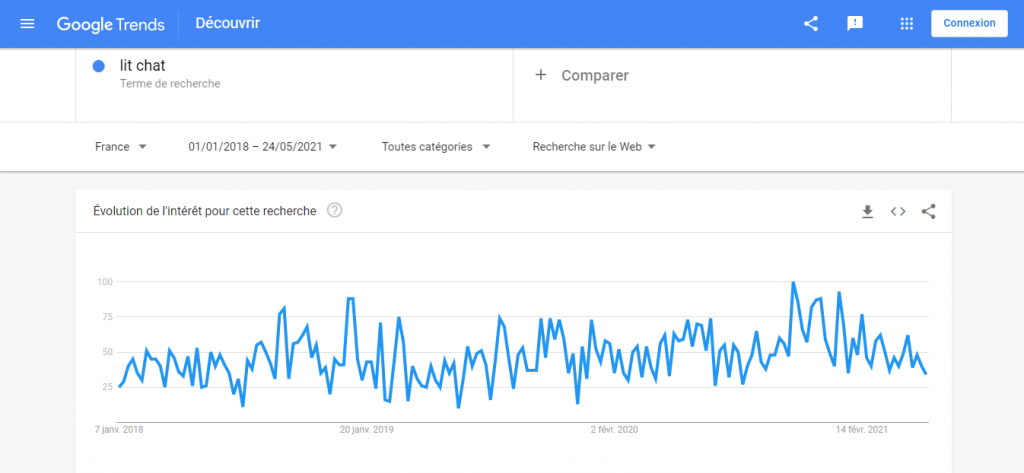The width and height of the screenshot is (1024, 473).
Task: Click the Connexion button
Action: point(969,23)
